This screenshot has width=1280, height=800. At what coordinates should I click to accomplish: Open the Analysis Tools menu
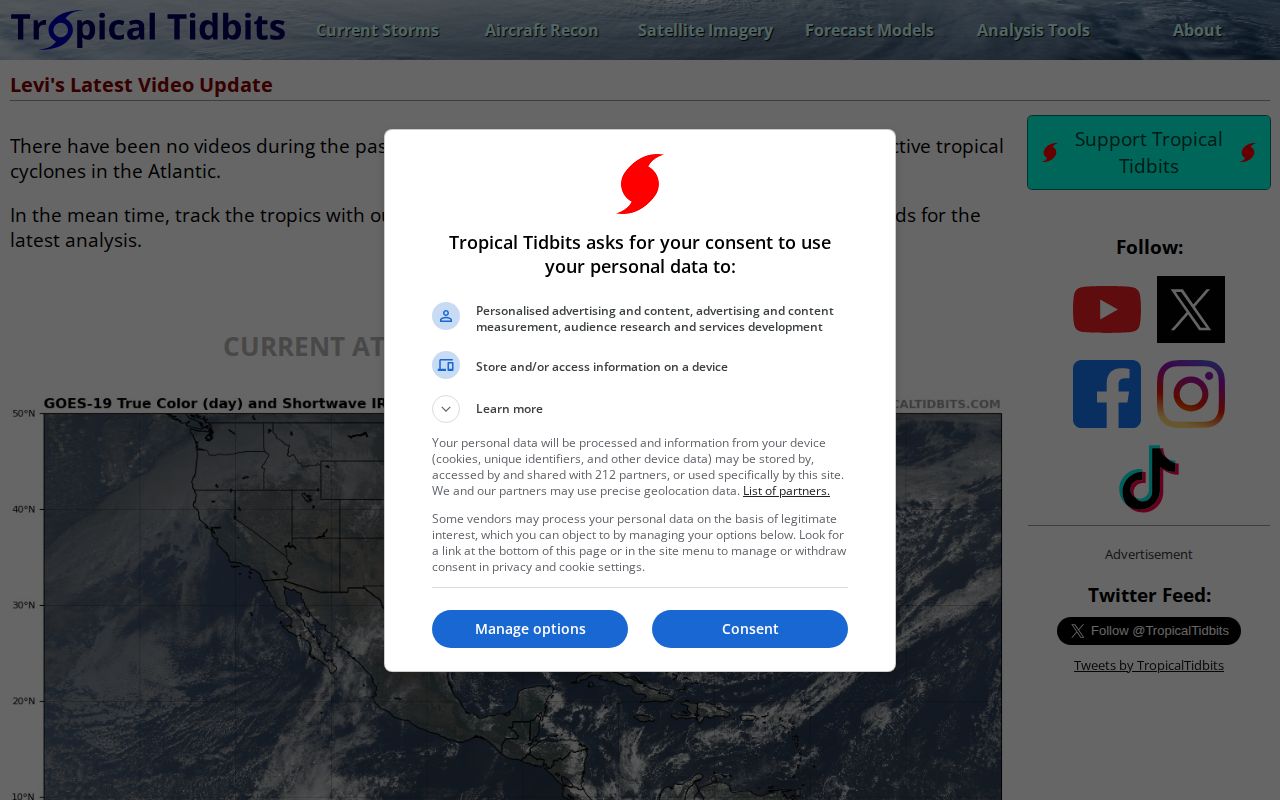1033,30
